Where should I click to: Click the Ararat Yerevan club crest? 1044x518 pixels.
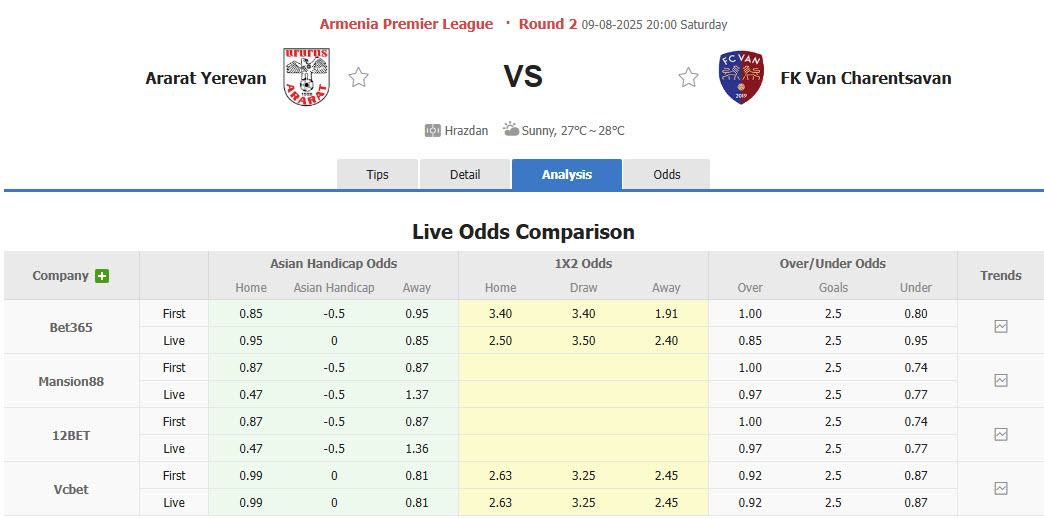point(306,77)
